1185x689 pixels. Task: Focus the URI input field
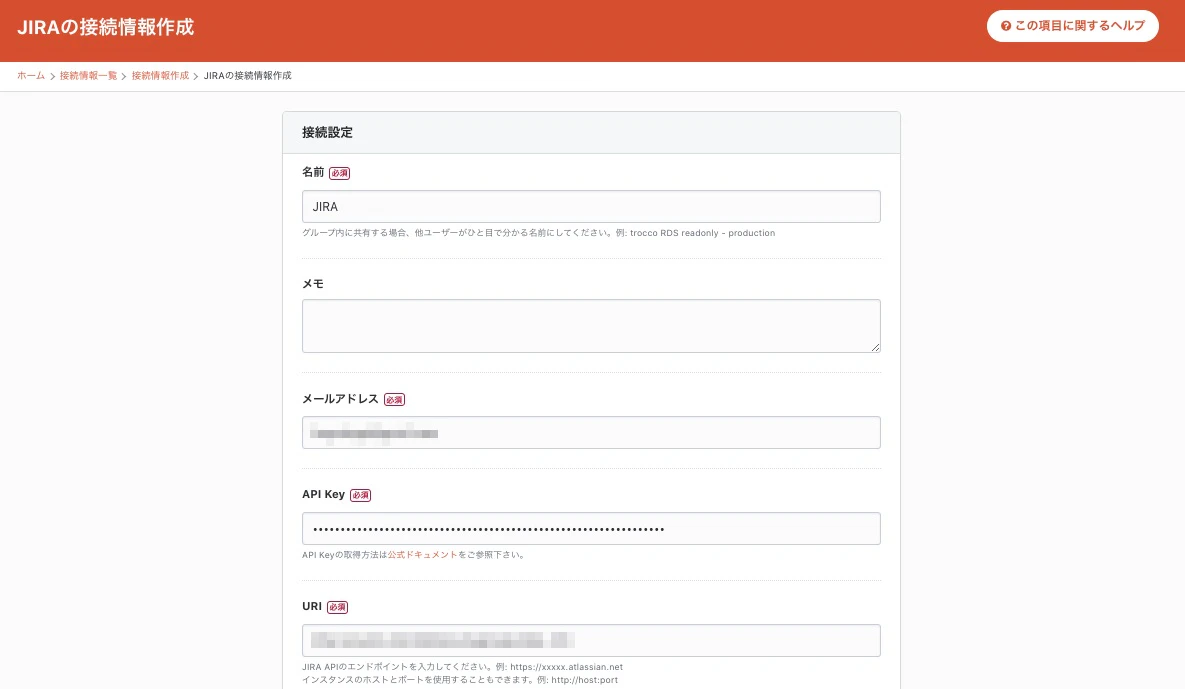click(591, 641)
